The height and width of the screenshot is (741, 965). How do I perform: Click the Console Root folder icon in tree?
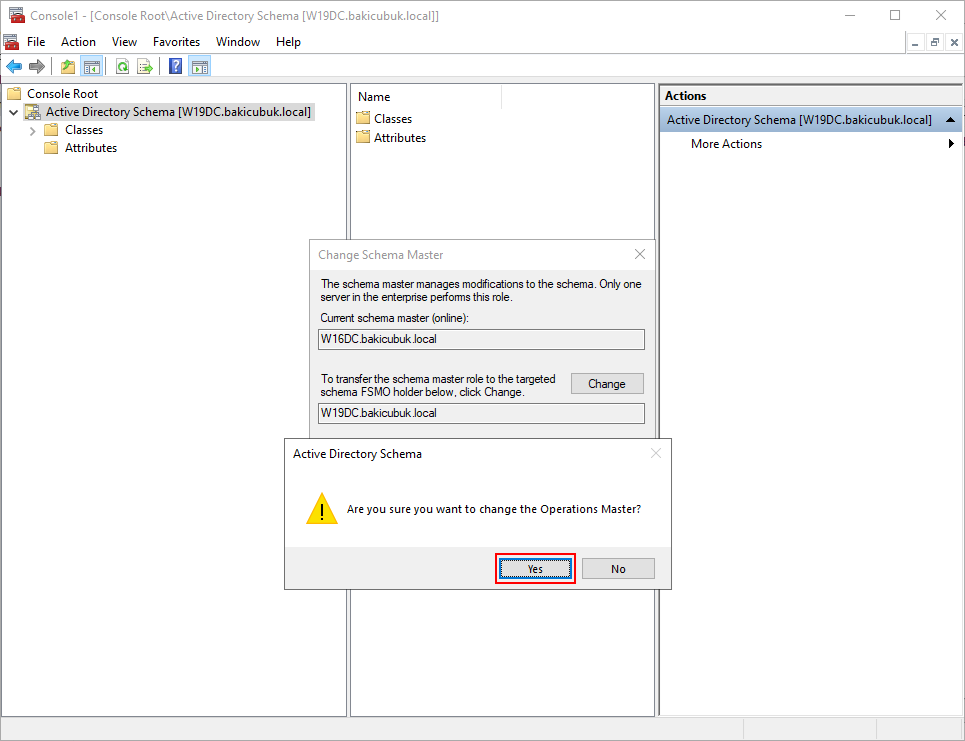point(14,94)
